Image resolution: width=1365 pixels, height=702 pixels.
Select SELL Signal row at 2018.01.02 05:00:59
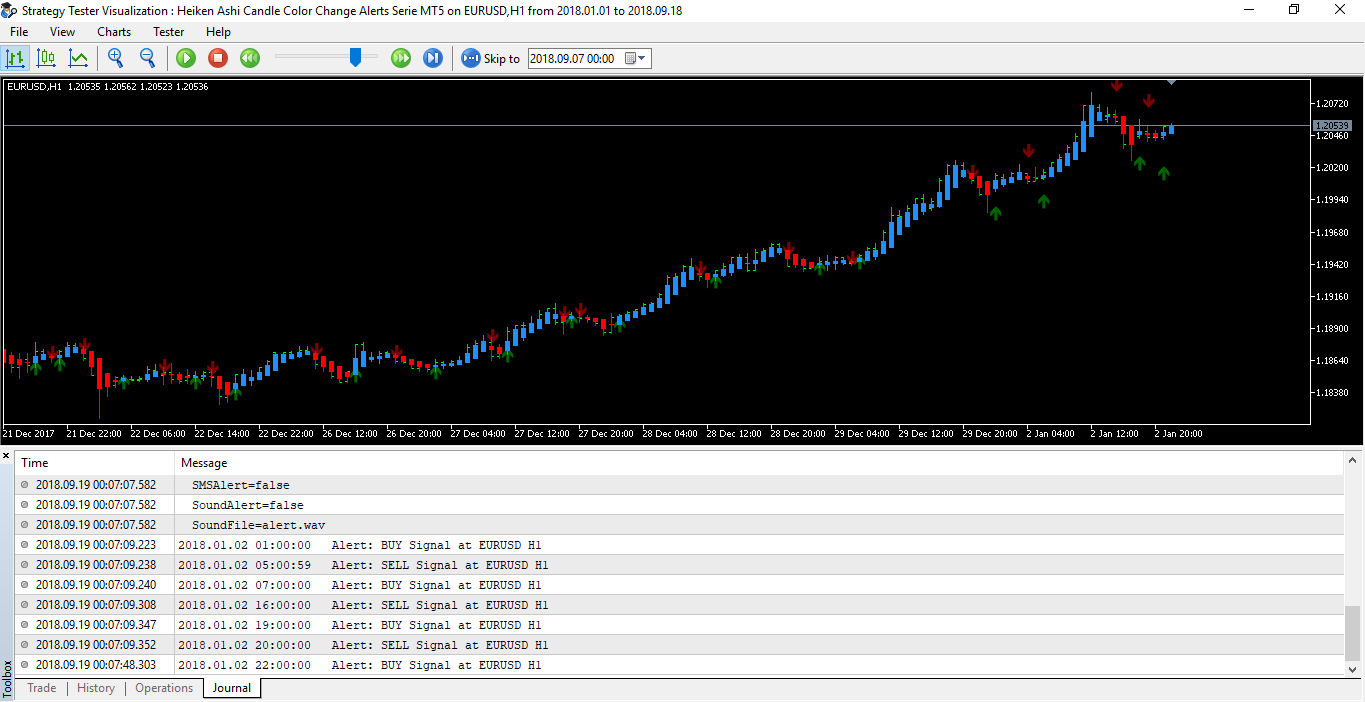680,565
